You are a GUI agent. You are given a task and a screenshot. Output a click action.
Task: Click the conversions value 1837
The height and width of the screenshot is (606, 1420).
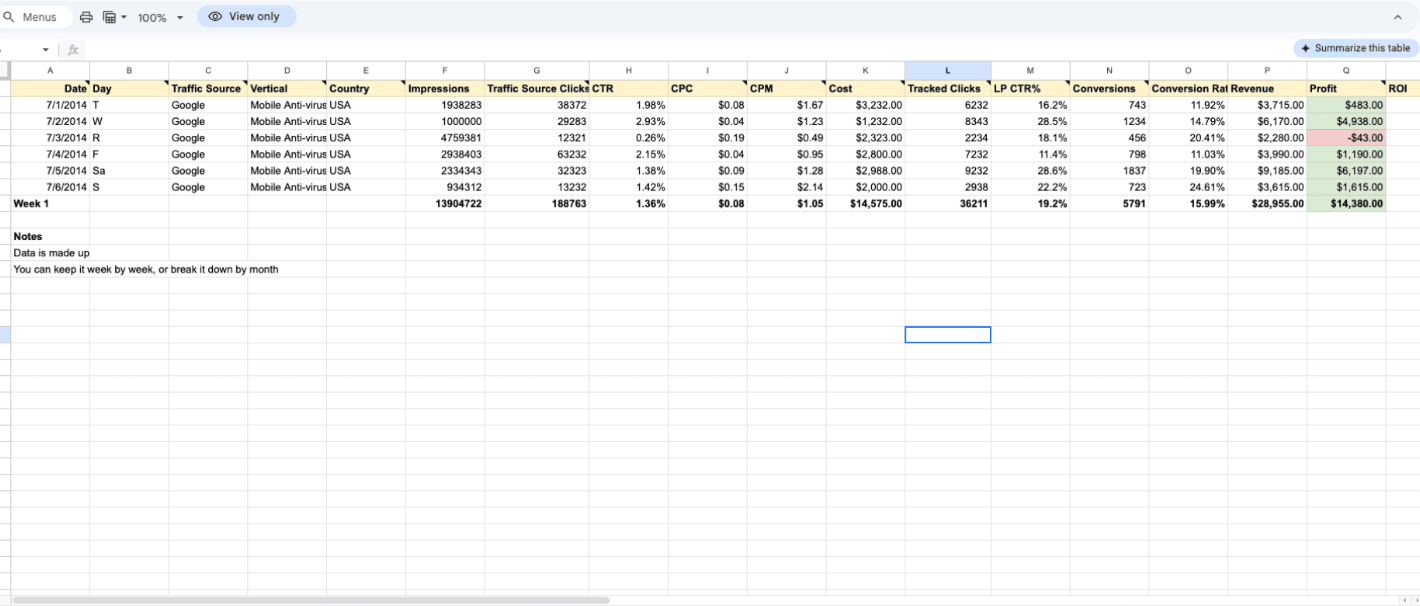pos(1109,171)
